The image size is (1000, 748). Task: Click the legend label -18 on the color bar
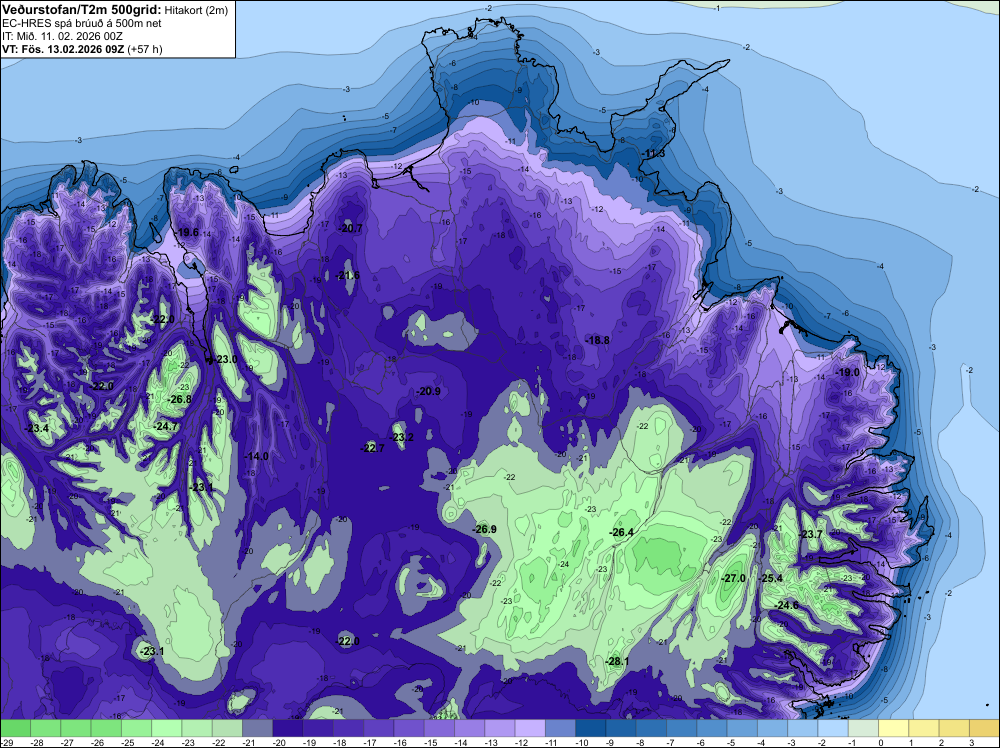pyautogui.click(x=341, y=742)
